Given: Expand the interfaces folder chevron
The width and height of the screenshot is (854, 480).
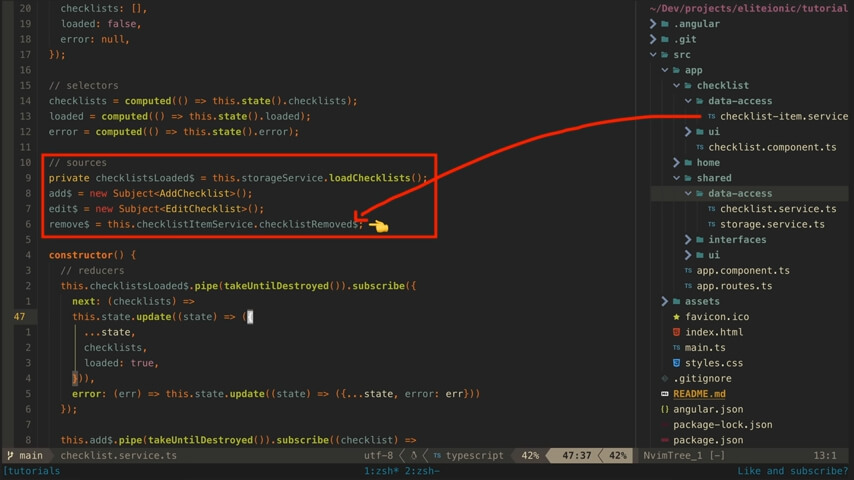Looking at the screenshot, I should point(688,240).
